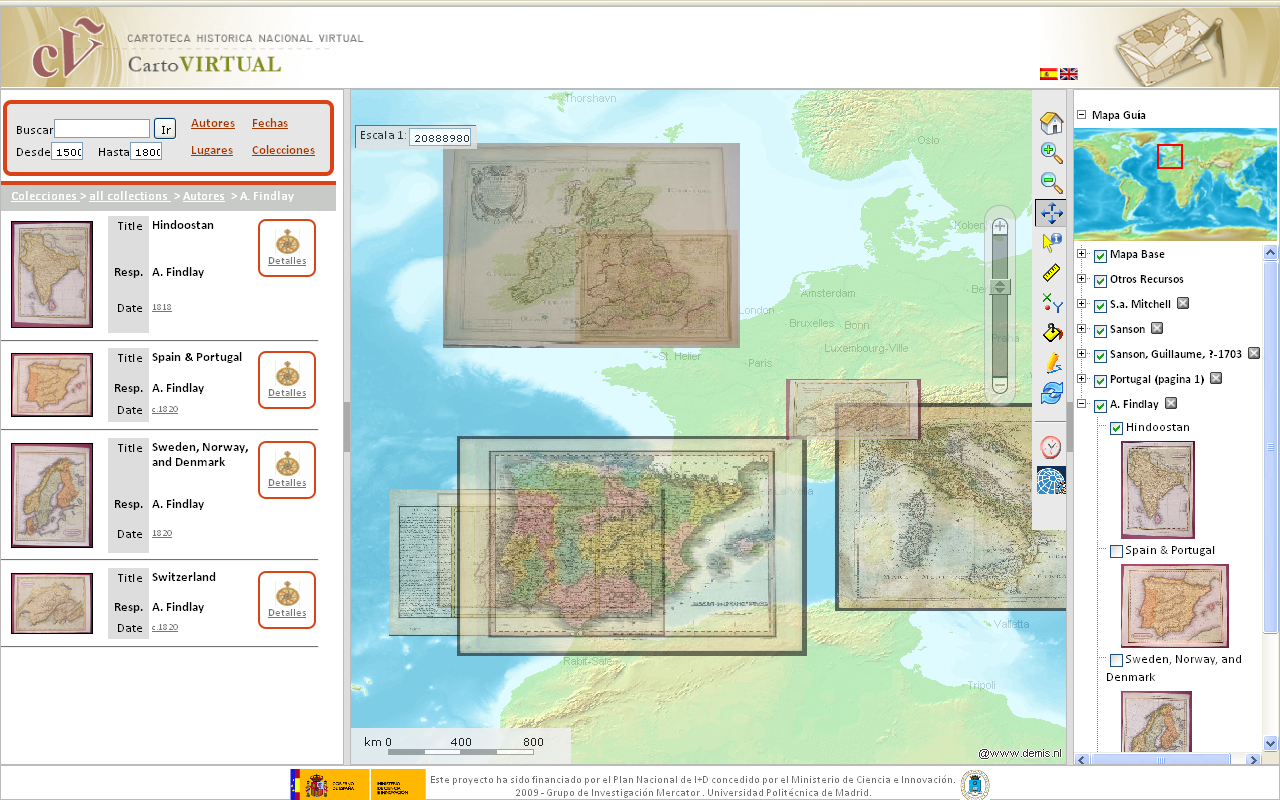Click compass icon in Hindoostan Detalles

tap(287, 241)
